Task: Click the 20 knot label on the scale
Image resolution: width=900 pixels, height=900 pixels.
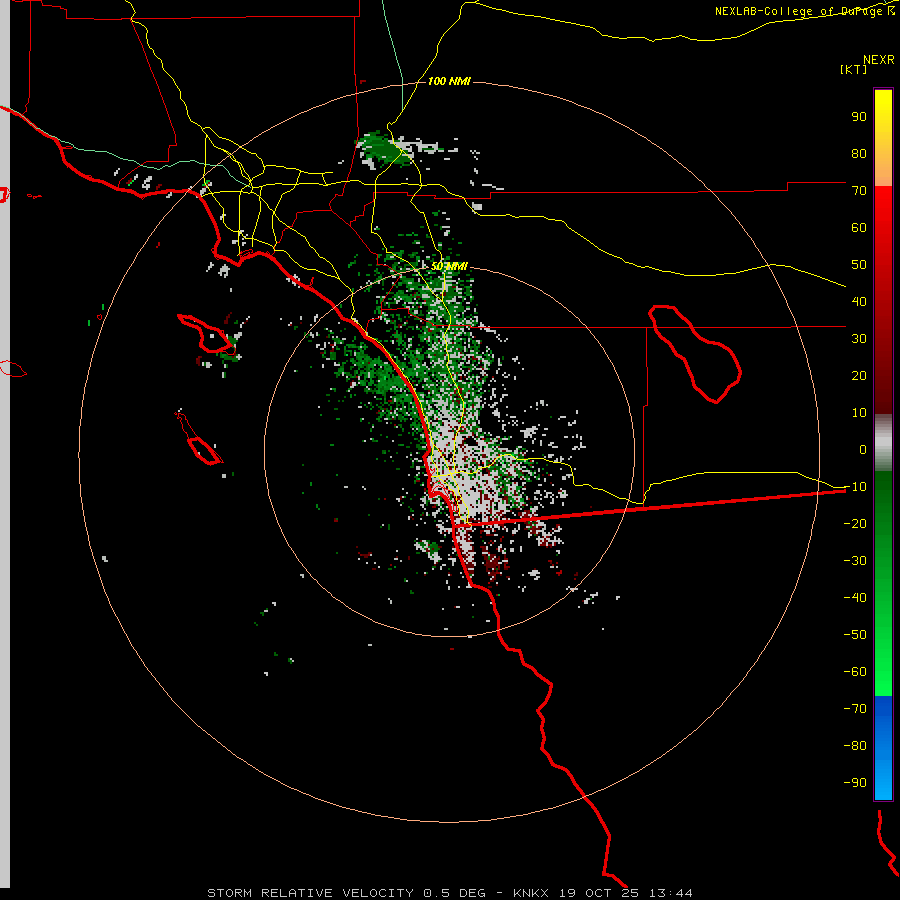Action: 859,375
